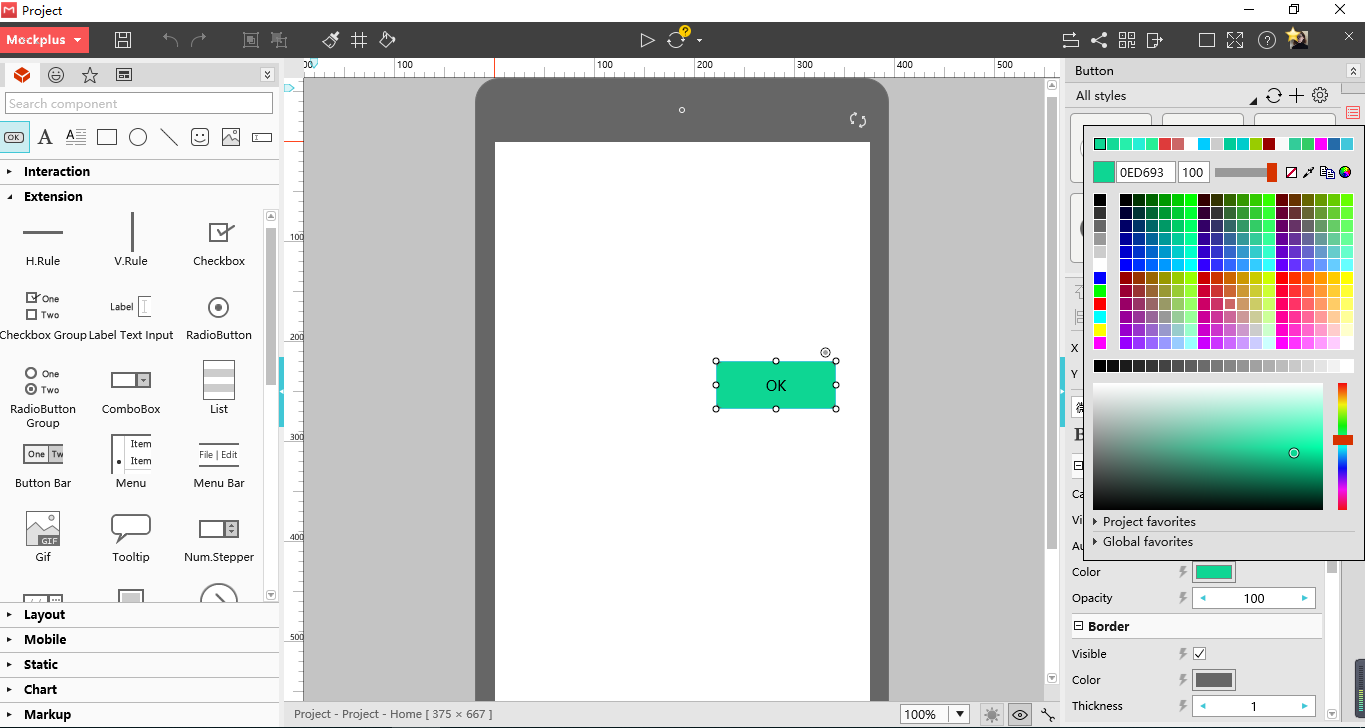Click the fullscreen expand arrows icon
This screenshot has width=1365, height=728.
coord(1235,40)
